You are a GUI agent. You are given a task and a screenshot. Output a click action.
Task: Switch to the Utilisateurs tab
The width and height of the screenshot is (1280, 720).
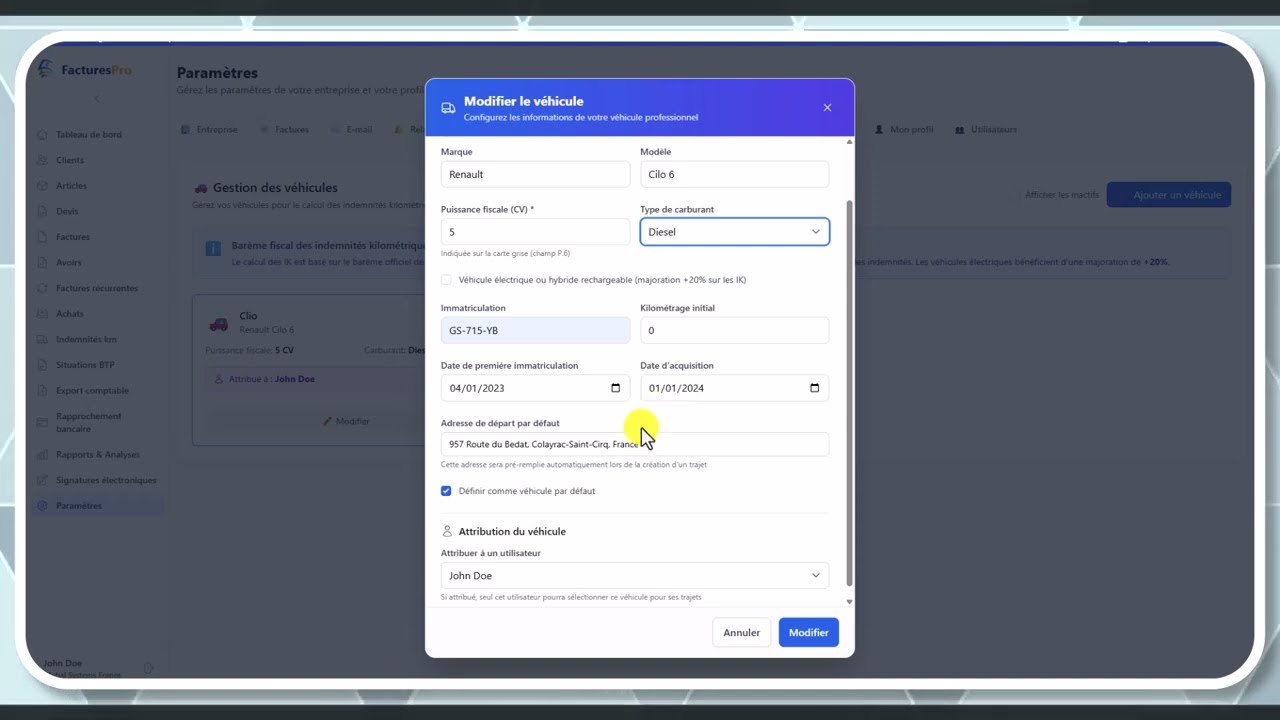986,130
